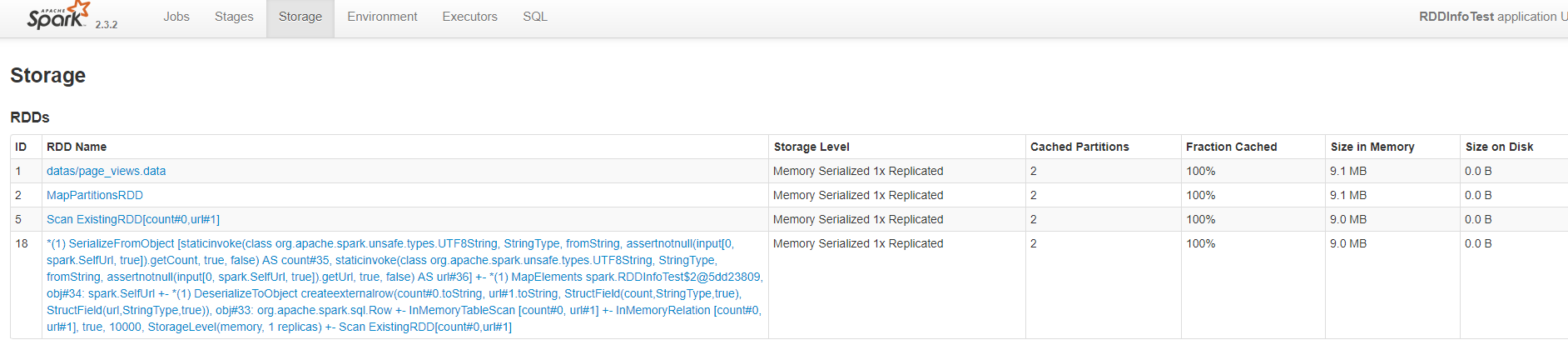Screen dimensions: 1568x345
Task: Click the Fraction Cached column header
Action: click(1231, 147)
